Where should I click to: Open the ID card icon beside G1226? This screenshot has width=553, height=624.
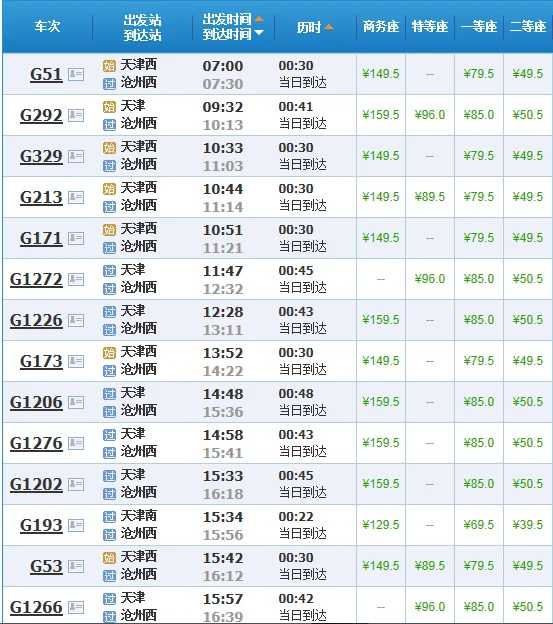tap(76, 320)
